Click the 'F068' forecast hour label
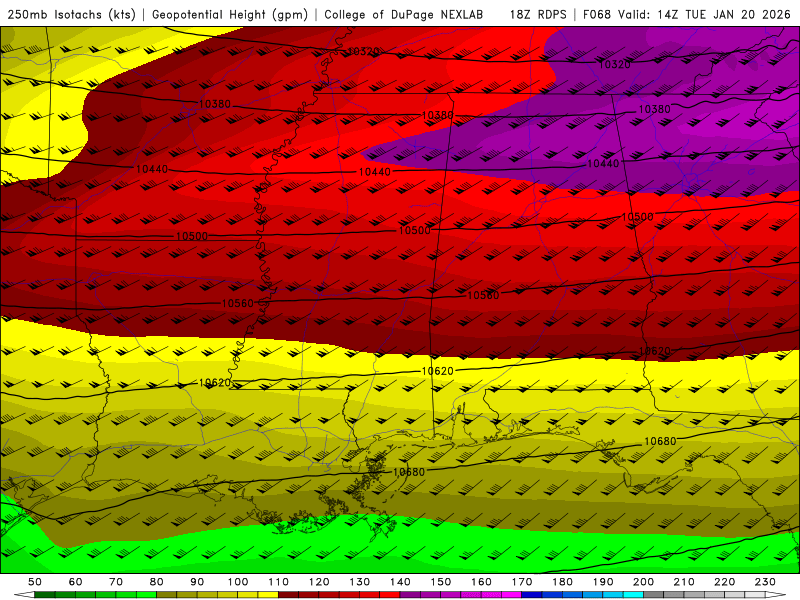Screen dimensions: 800x600 tap(597, 15)
